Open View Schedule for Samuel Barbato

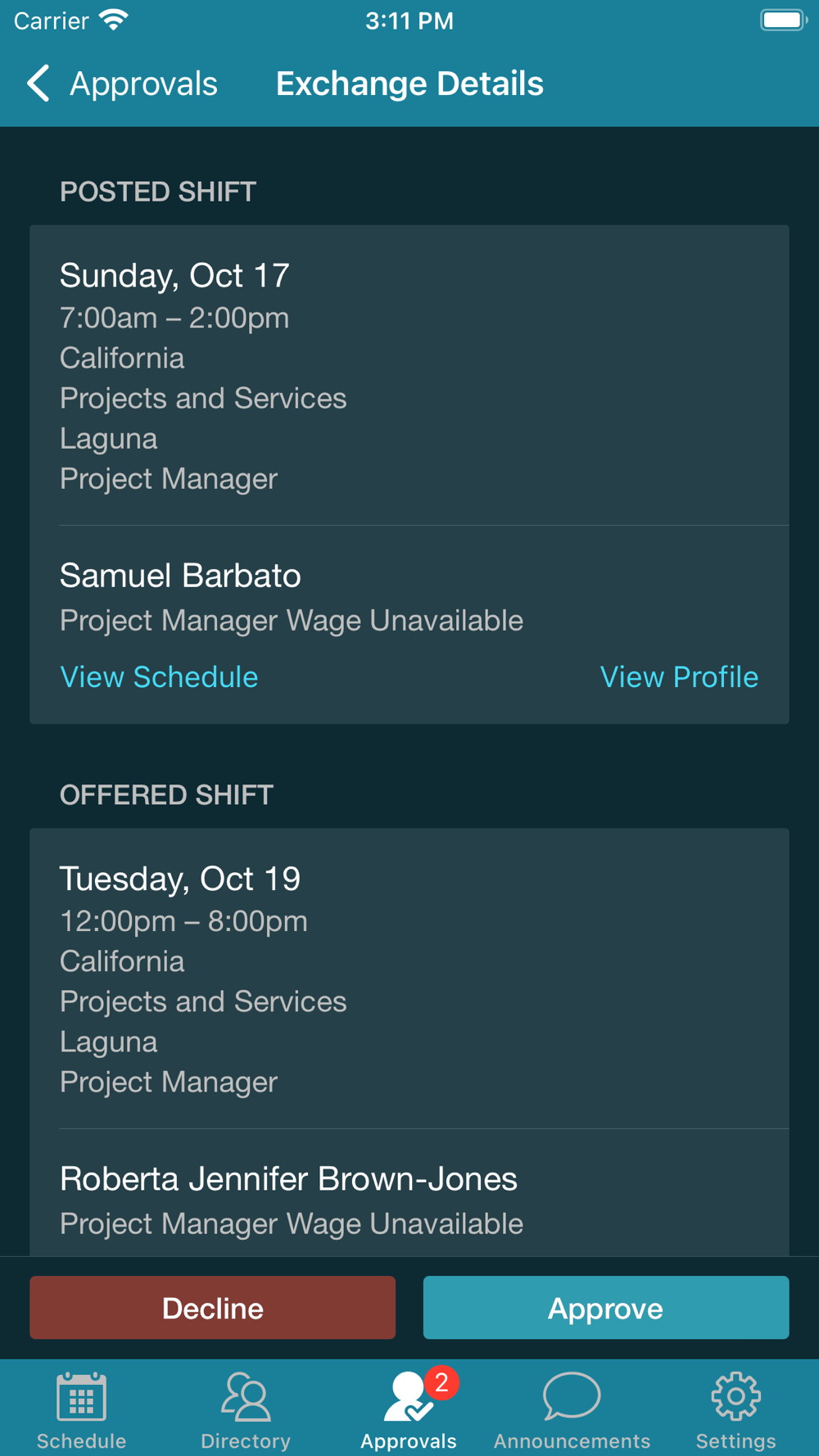[159, 677]
